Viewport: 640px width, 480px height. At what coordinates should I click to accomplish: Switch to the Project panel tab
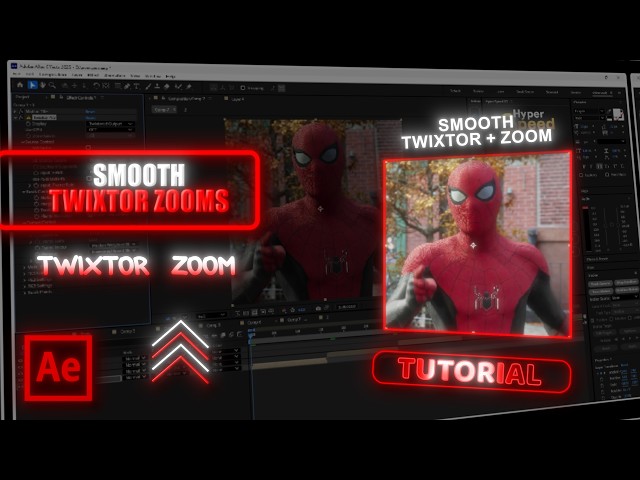click(x=22, y=97)
